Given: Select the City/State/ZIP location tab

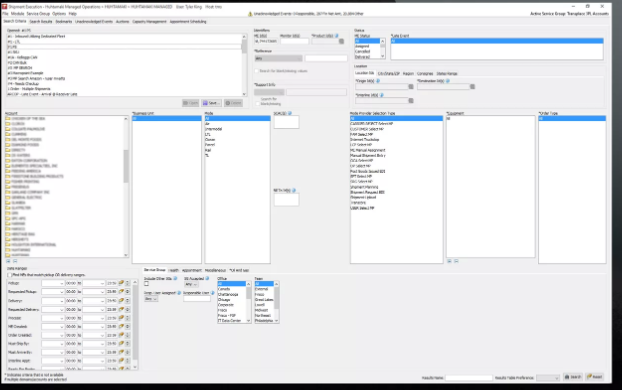Looking at the screenshot, I should click(x=389, y=74).
